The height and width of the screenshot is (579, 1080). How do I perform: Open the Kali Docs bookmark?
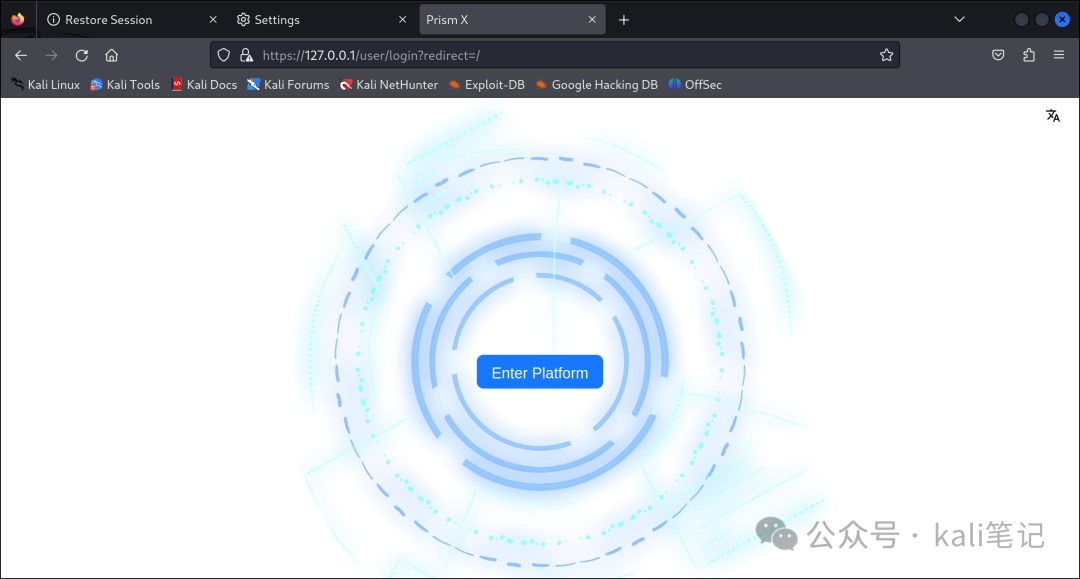point(204,85)
